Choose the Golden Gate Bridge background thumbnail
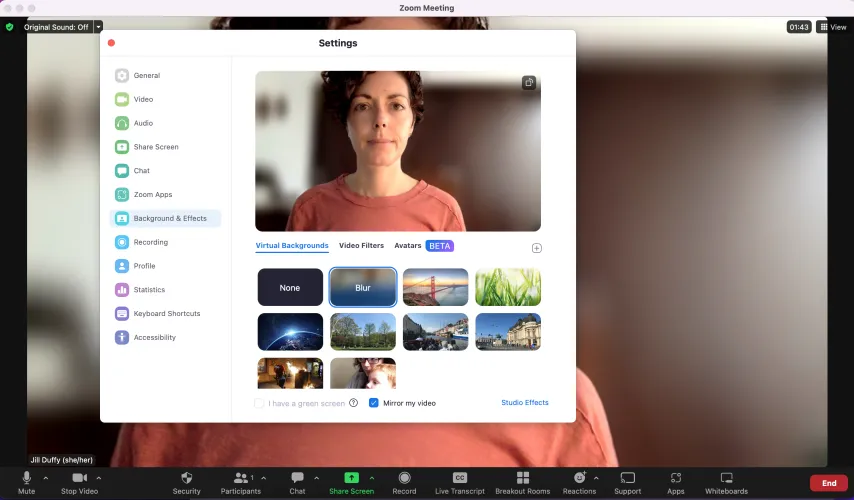Screen dimensions: 854x500 click(435, 287)
